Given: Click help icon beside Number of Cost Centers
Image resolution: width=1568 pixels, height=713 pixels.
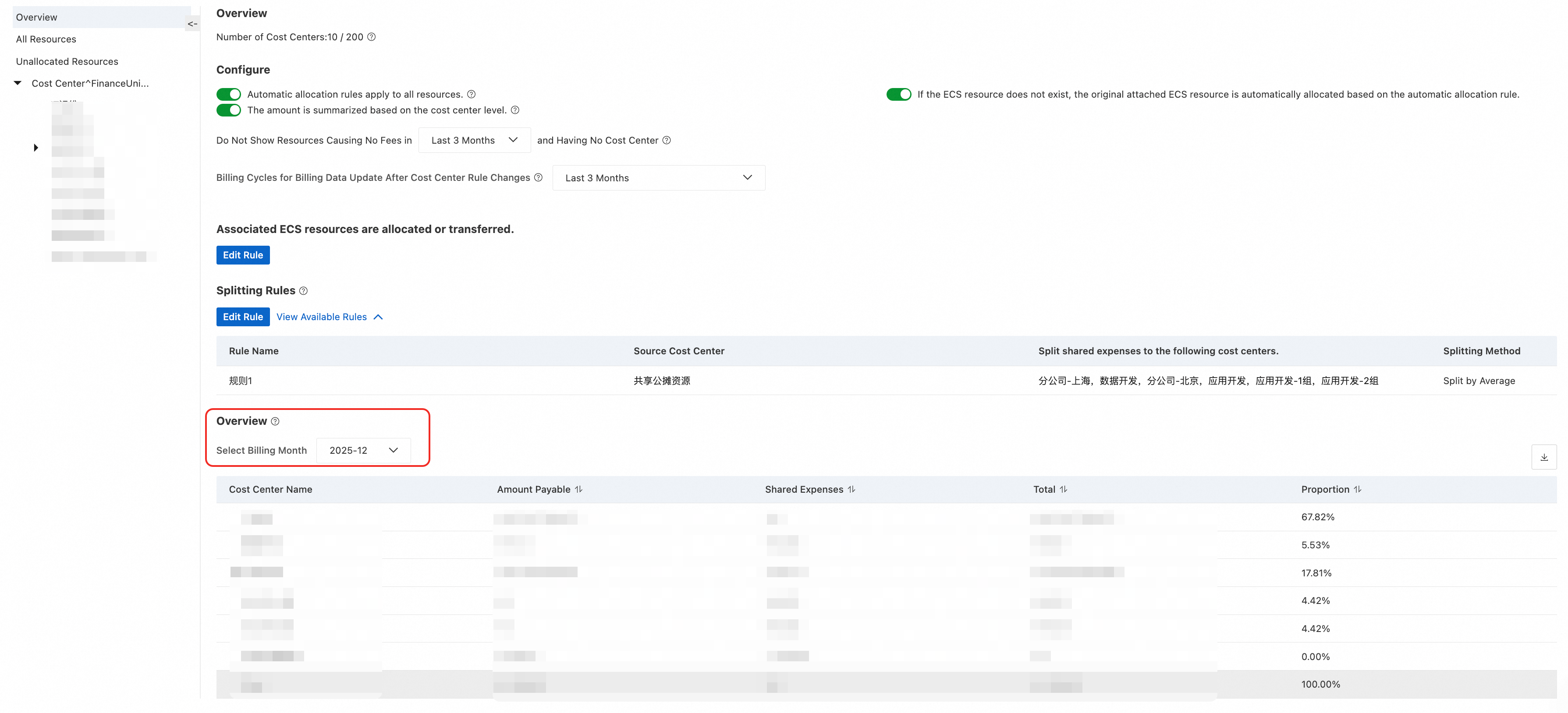Looking at the screenshot, I should point(371,37).
